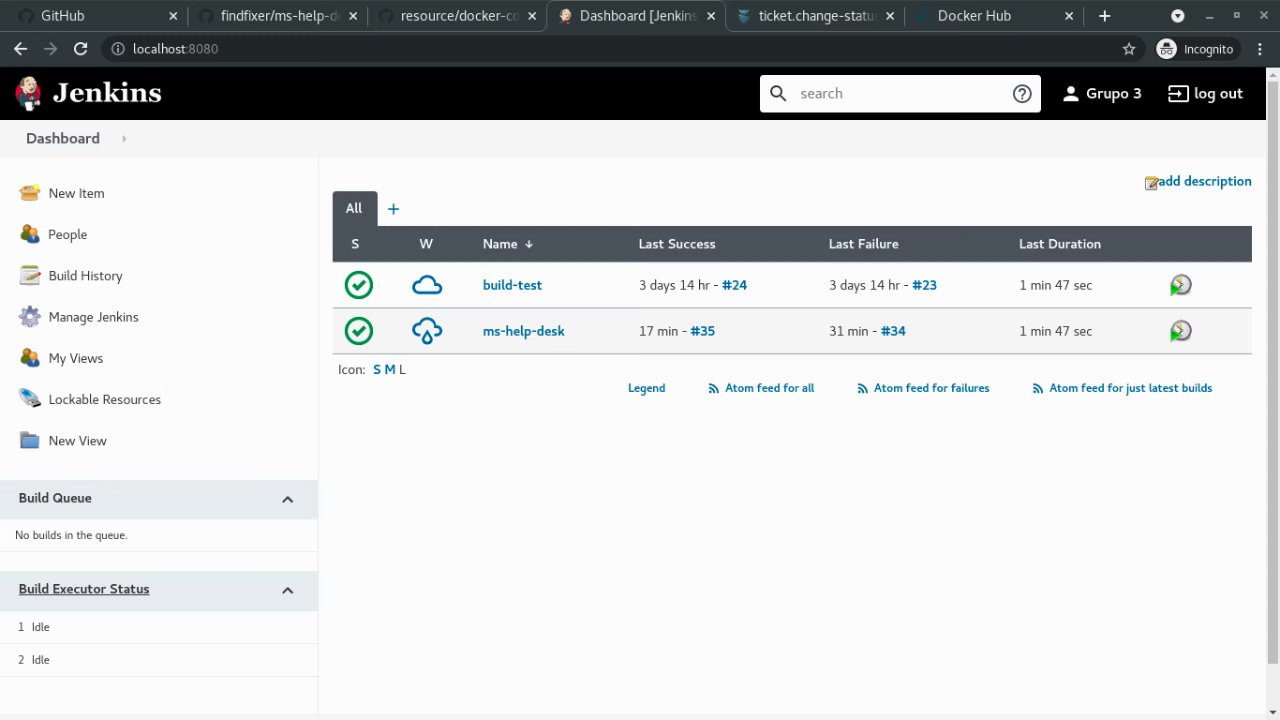Viewport: 1280px width, 720px height.
Task: Click the log out icon
Action: pos(1178,93)
